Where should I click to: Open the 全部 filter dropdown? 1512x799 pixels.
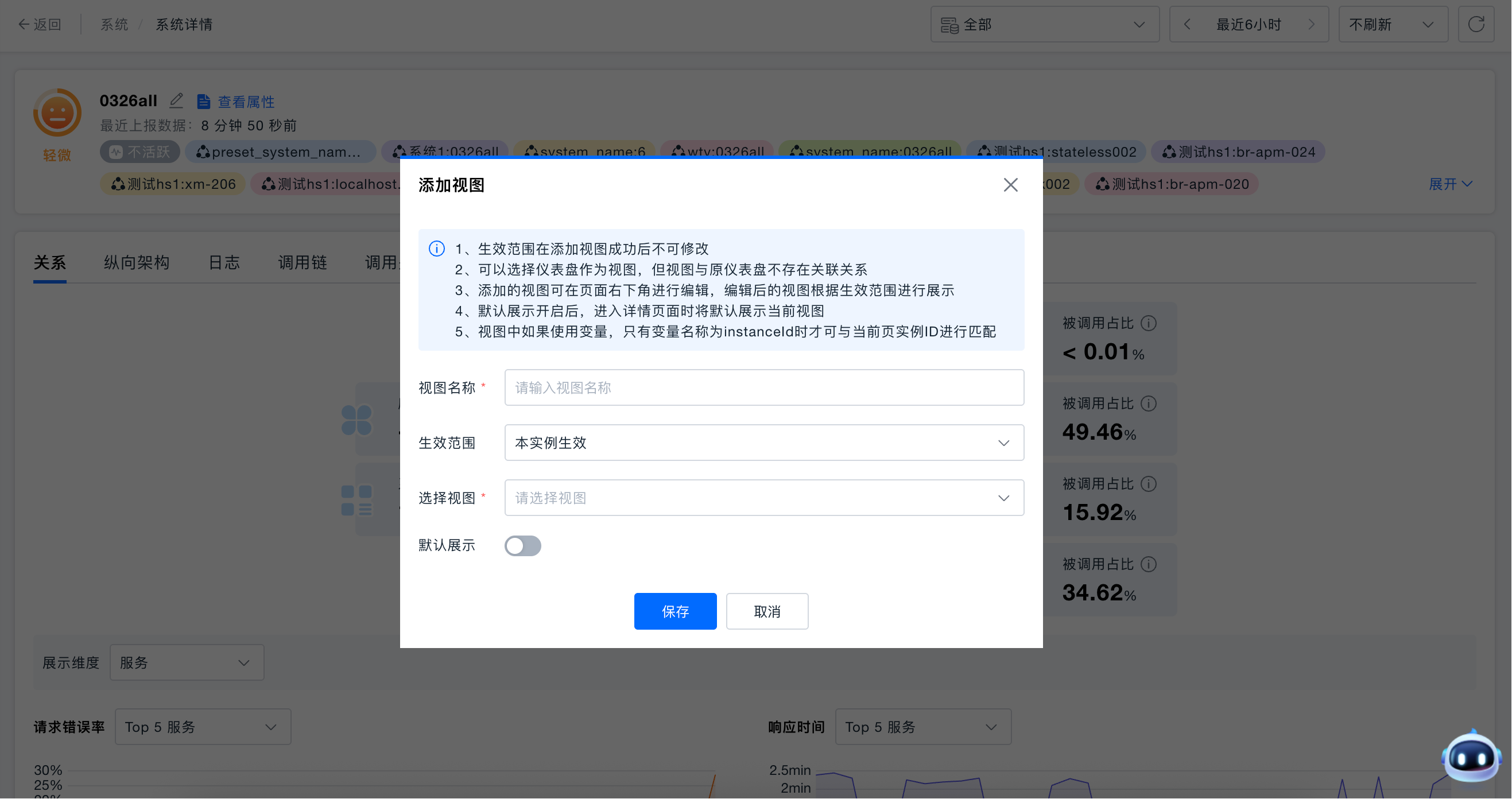(1045, 24)
